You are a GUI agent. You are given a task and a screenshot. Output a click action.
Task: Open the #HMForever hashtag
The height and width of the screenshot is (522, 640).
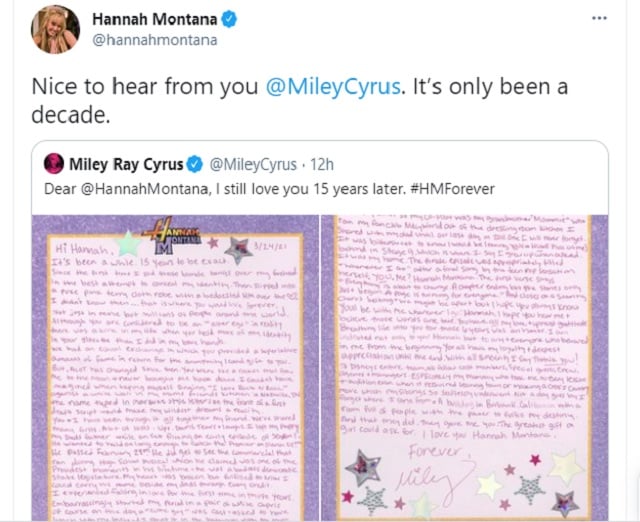coord(451,189)
